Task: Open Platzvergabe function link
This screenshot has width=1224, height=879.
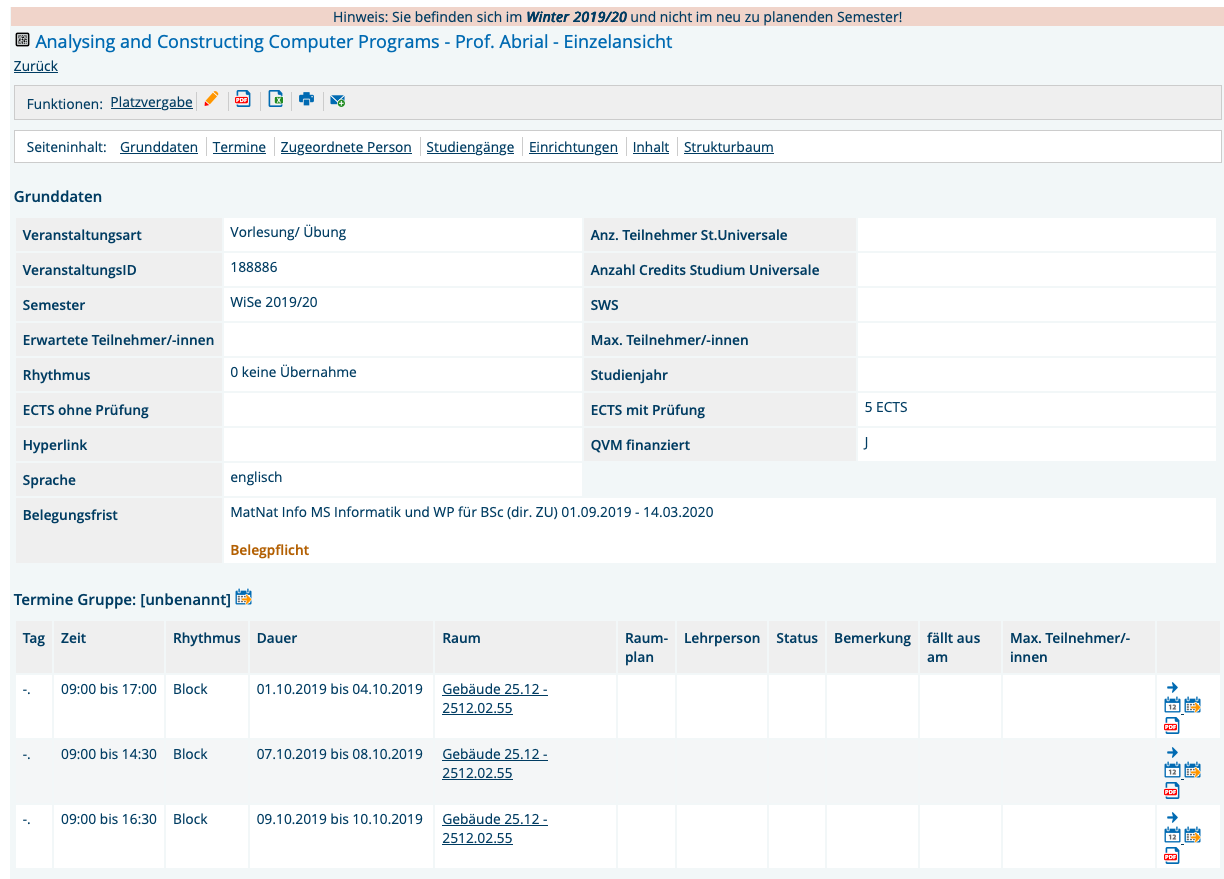Action: click(x=151, y=102)
